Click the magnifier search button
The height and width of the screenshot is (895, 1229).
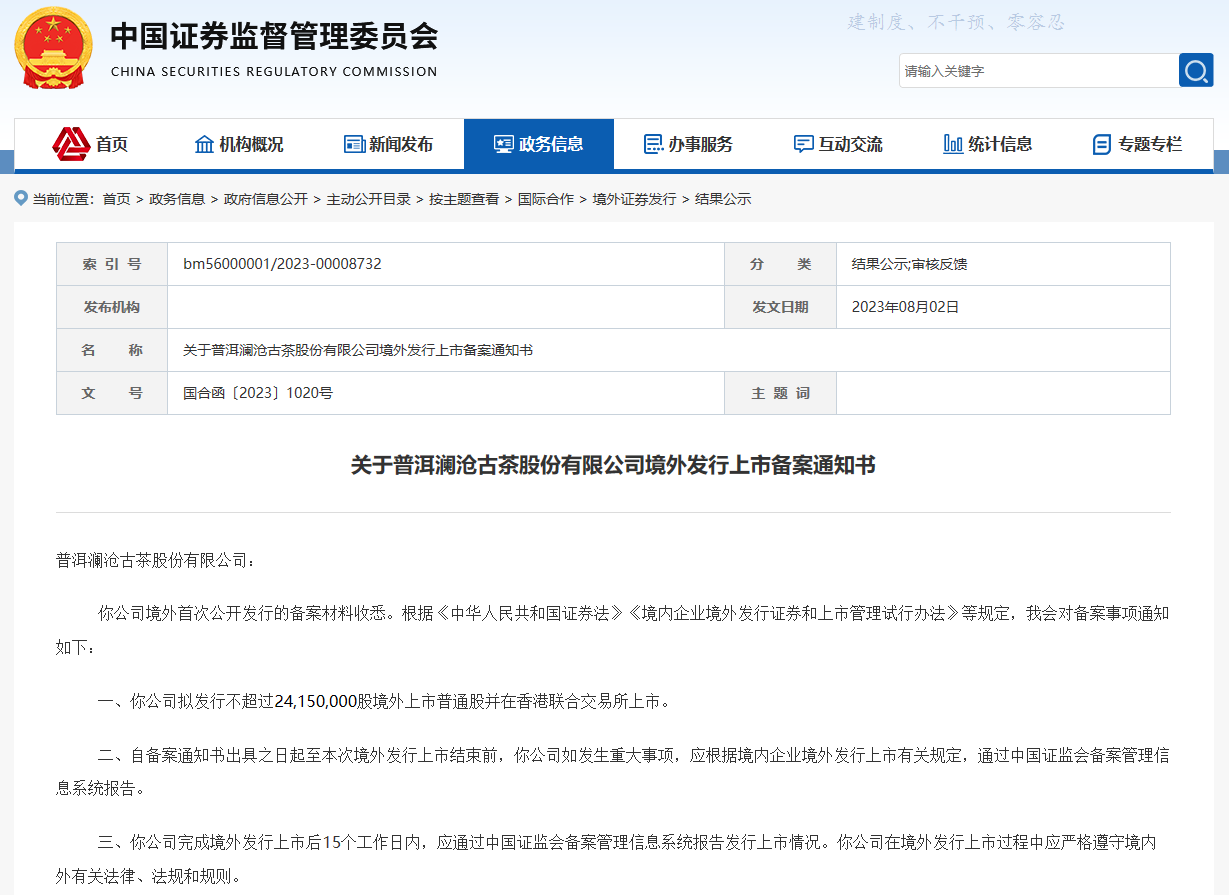[1196, 71]
